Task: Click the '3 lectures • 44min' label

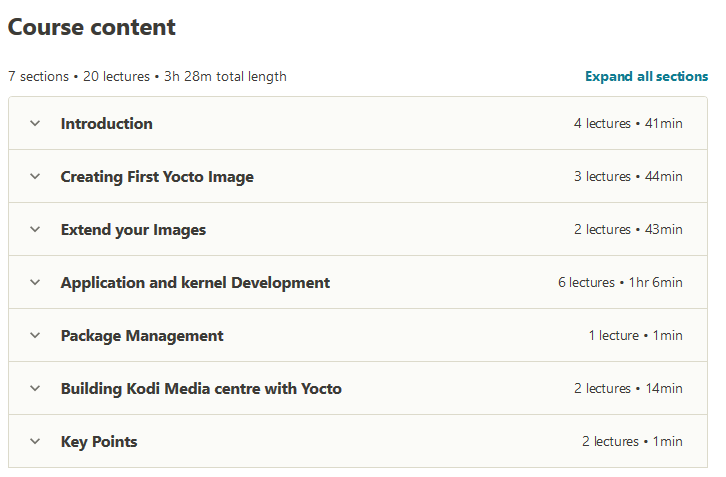Action: point(628,176)
